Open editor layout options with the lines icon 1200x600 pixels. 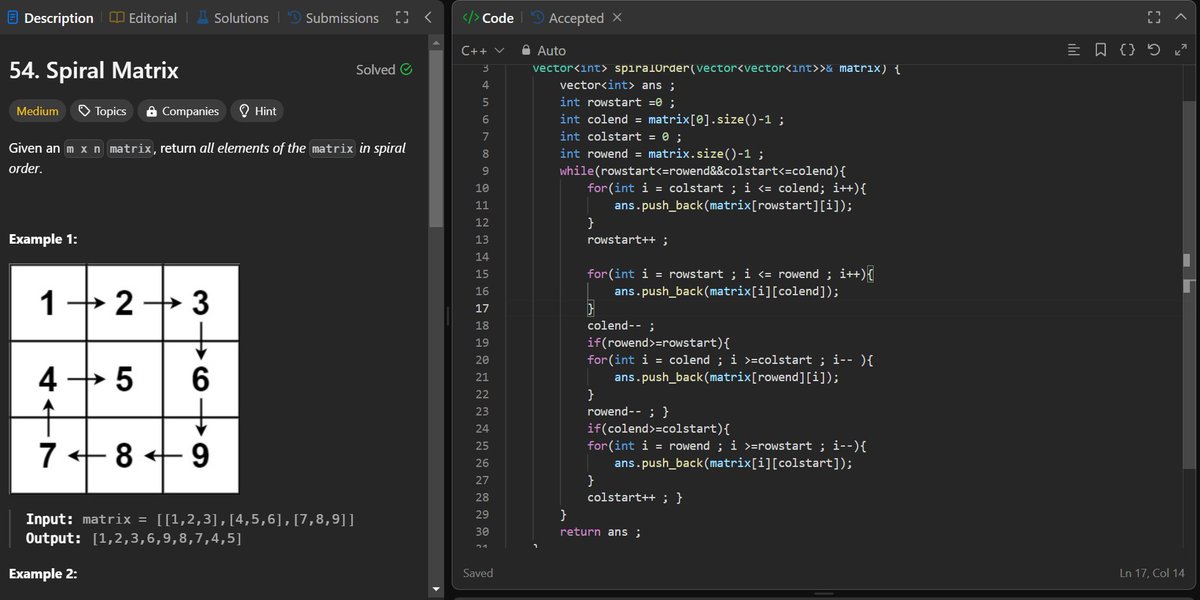tap(1074, 50)
